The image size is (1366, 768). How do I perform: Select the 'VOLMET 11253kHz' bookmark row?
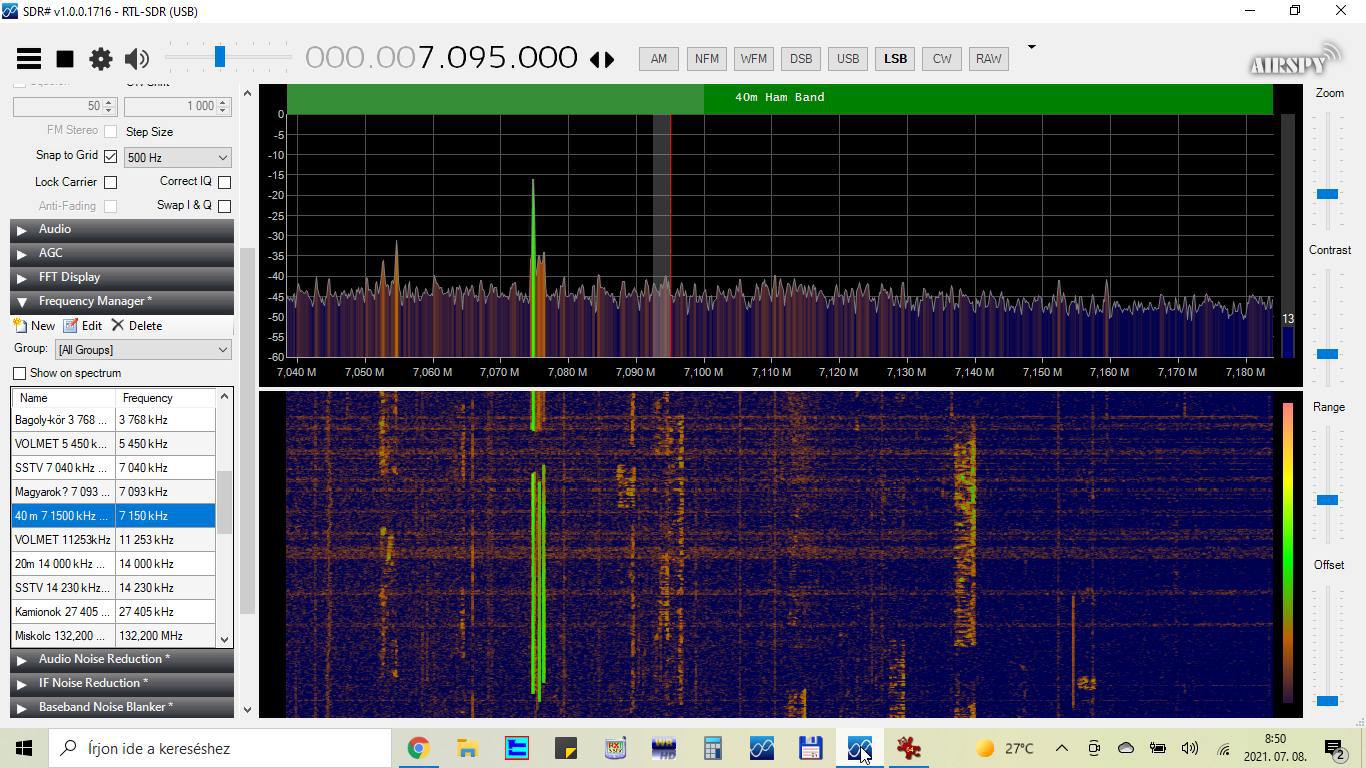(x=113, y=540)
